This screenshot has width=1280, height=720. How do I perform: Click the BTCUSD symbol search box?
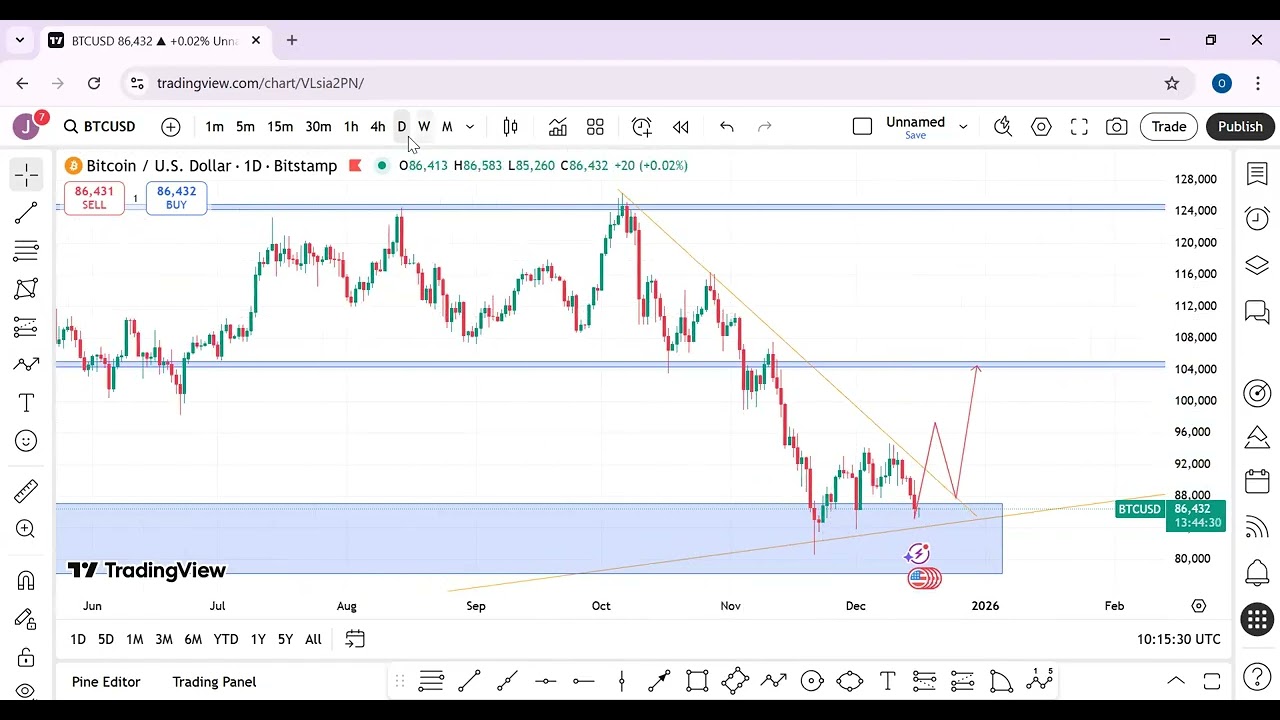coord(100,127)
